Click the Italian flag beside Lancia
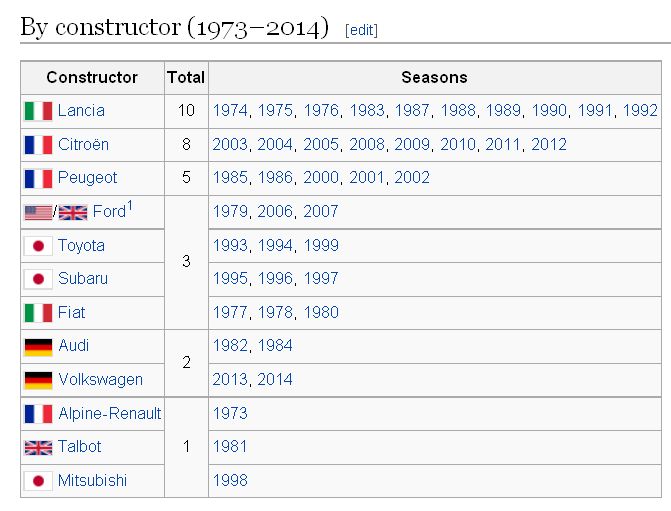 38,111
